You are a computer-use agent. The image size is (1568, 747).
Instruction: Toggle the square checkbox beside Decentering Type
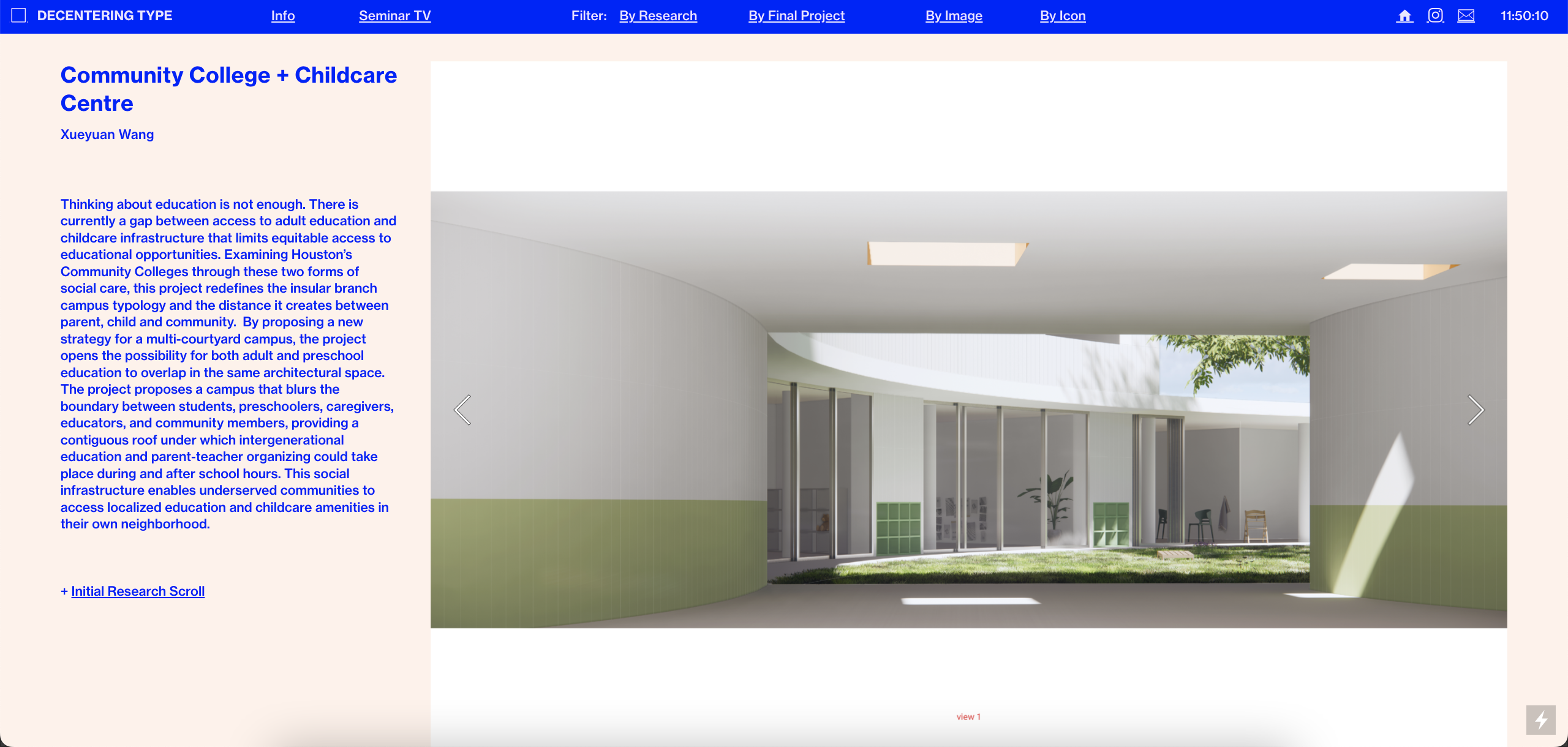coord(19,15)
